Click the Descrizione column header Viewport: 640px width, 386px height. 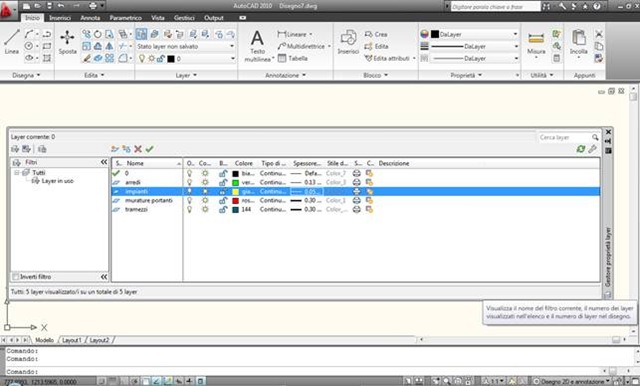tap(393, 163)
